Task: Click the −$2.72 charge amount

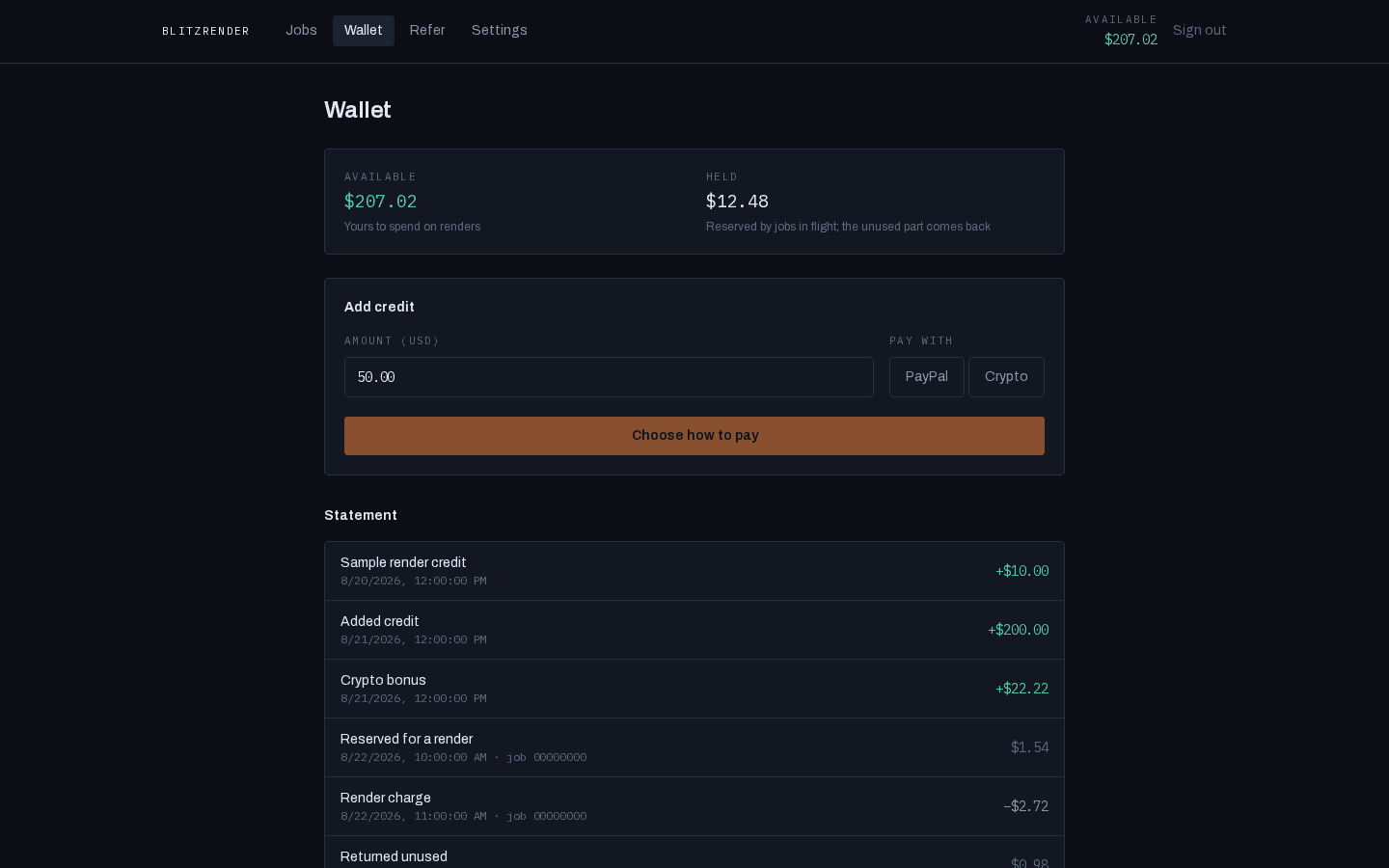Action: [x=1025, y=806]
